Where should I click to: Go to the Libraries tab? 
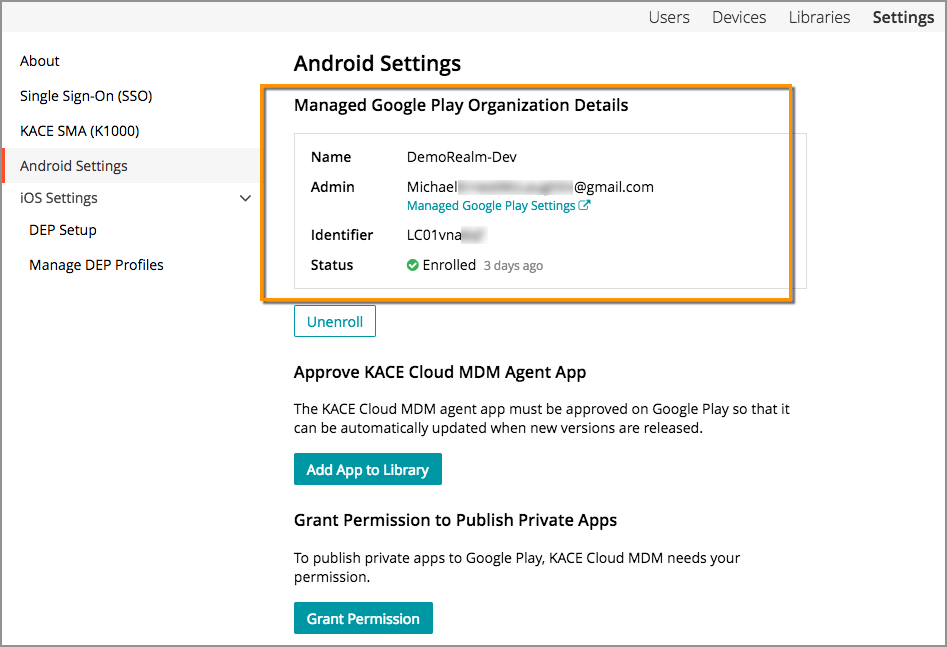pos(819,17)
